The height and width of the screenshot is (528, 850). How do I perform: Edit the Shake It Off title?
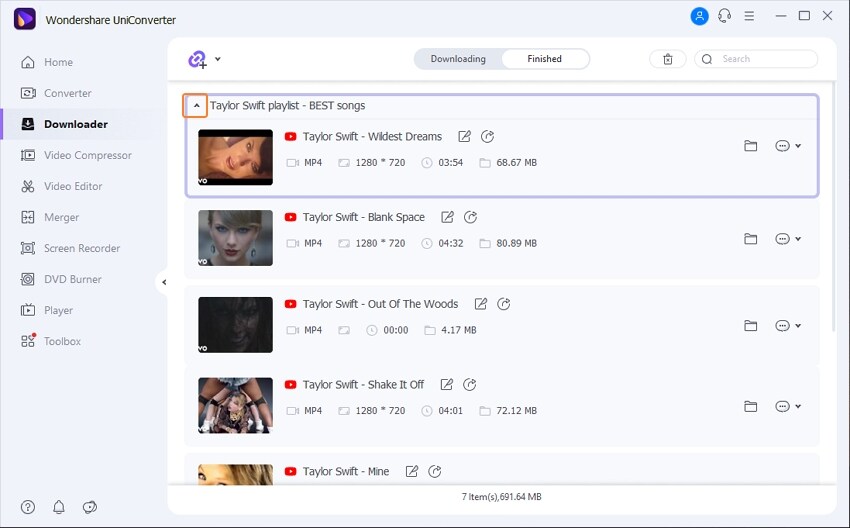(446, 385)
